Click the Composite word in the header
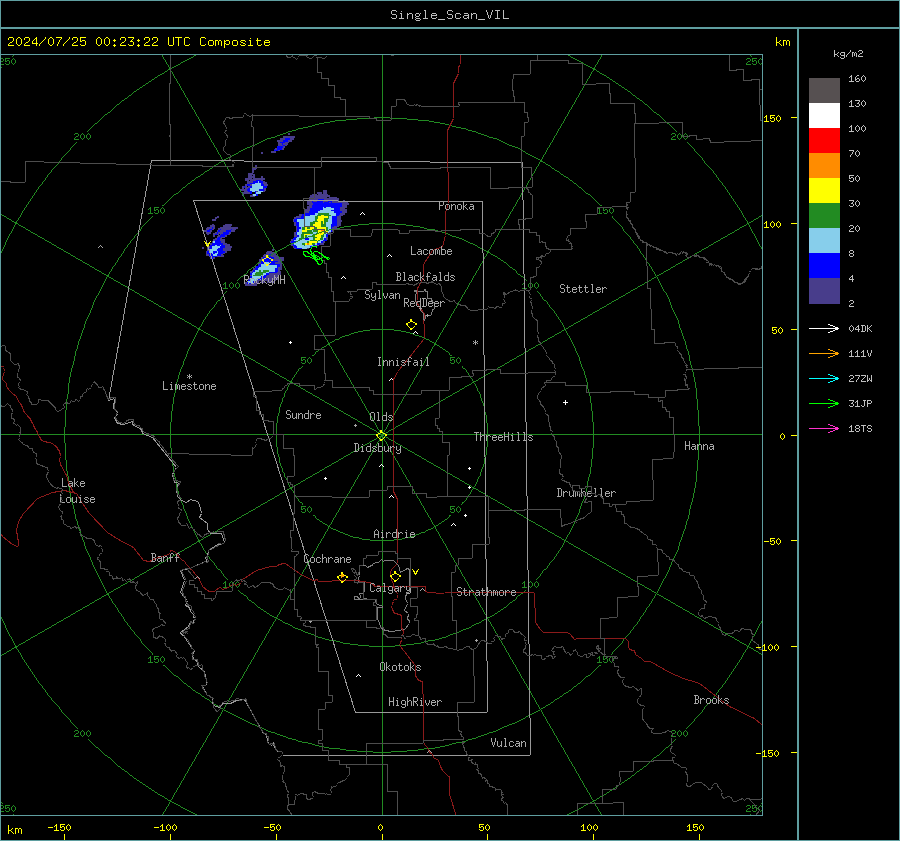 click(x=235, y=42)
